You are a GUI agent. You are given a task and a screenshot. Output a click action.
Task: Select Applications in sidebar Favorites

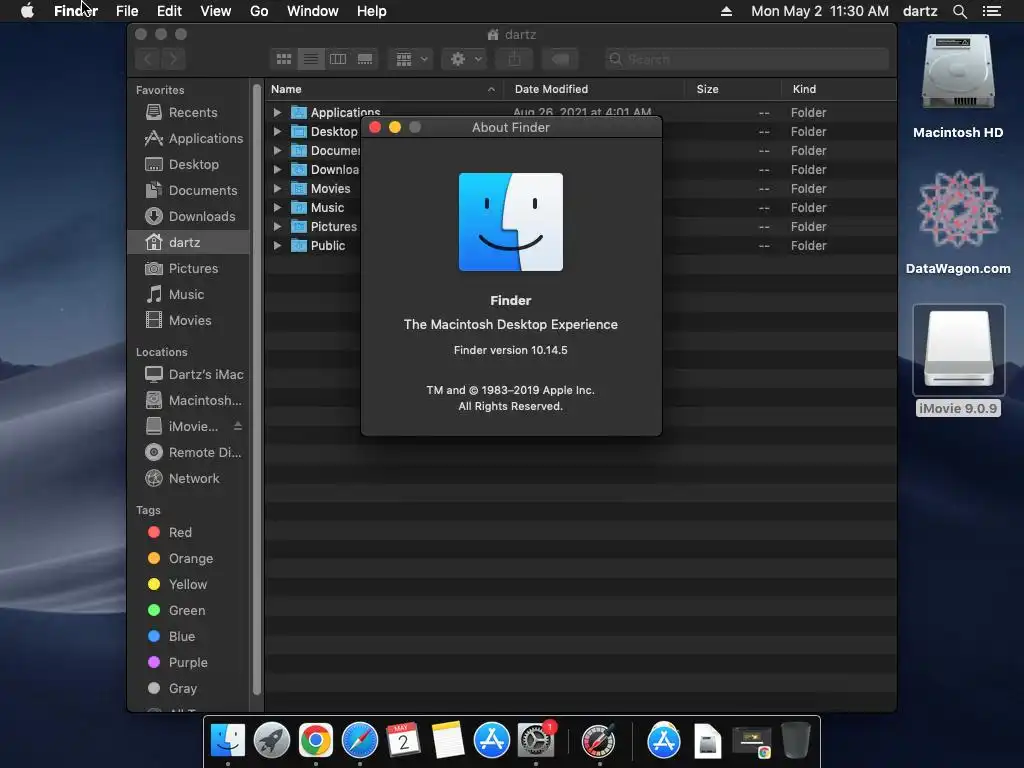pos(189,138)
